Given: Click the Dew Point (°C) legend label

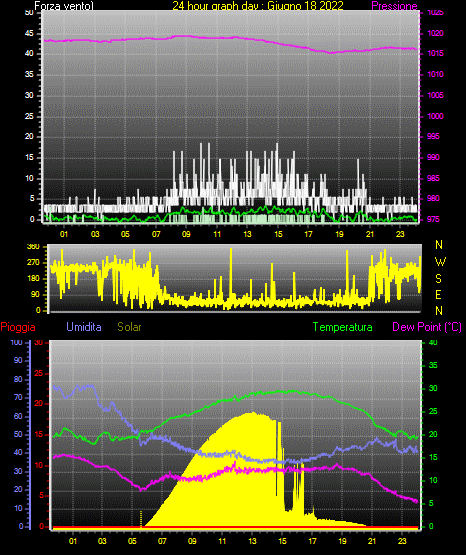Looking at the screenshot, I should coord(427,327).
